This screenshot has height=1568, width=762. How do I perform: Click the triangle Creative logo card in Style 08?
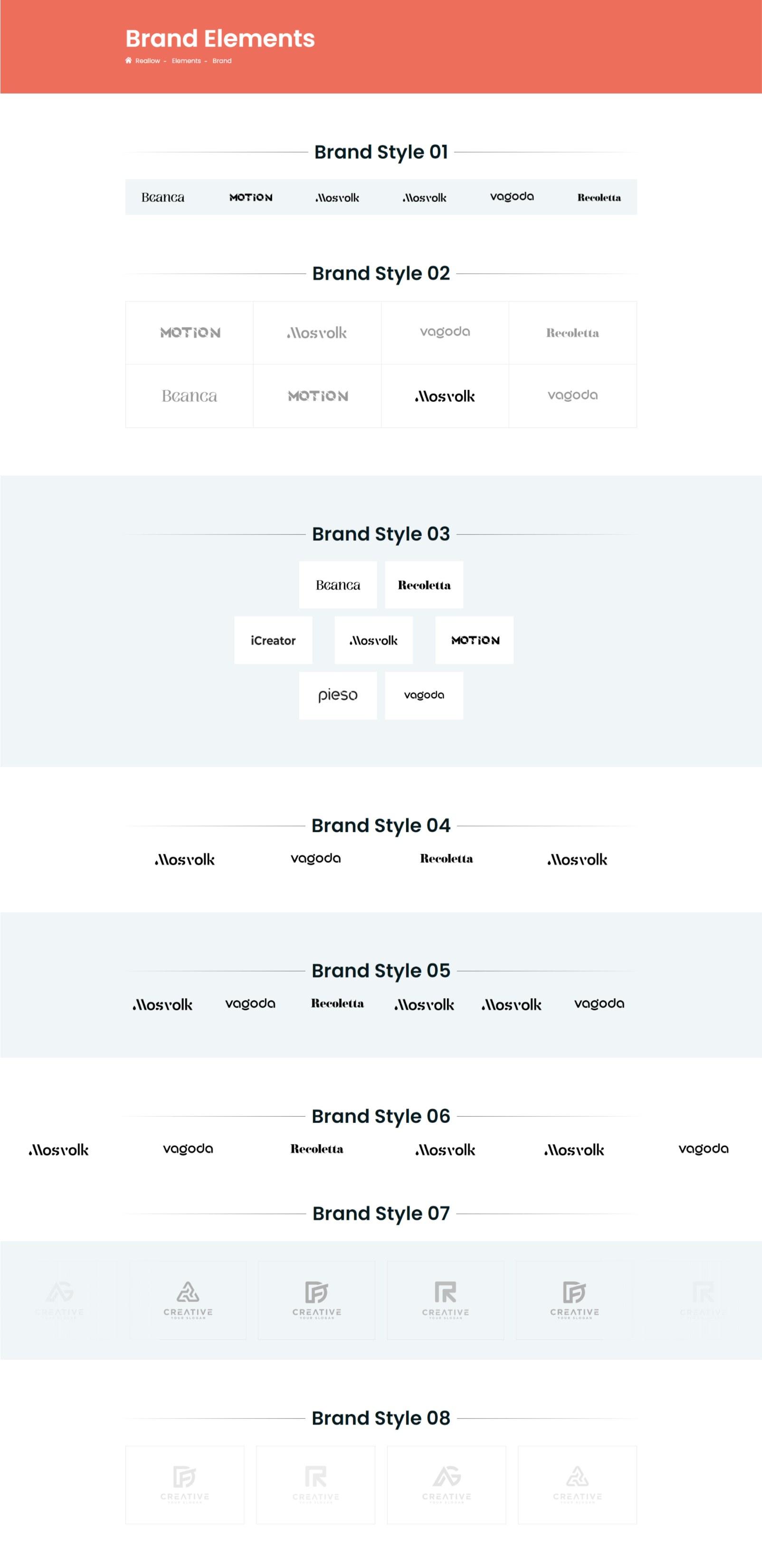click(x=578, y=1485)
